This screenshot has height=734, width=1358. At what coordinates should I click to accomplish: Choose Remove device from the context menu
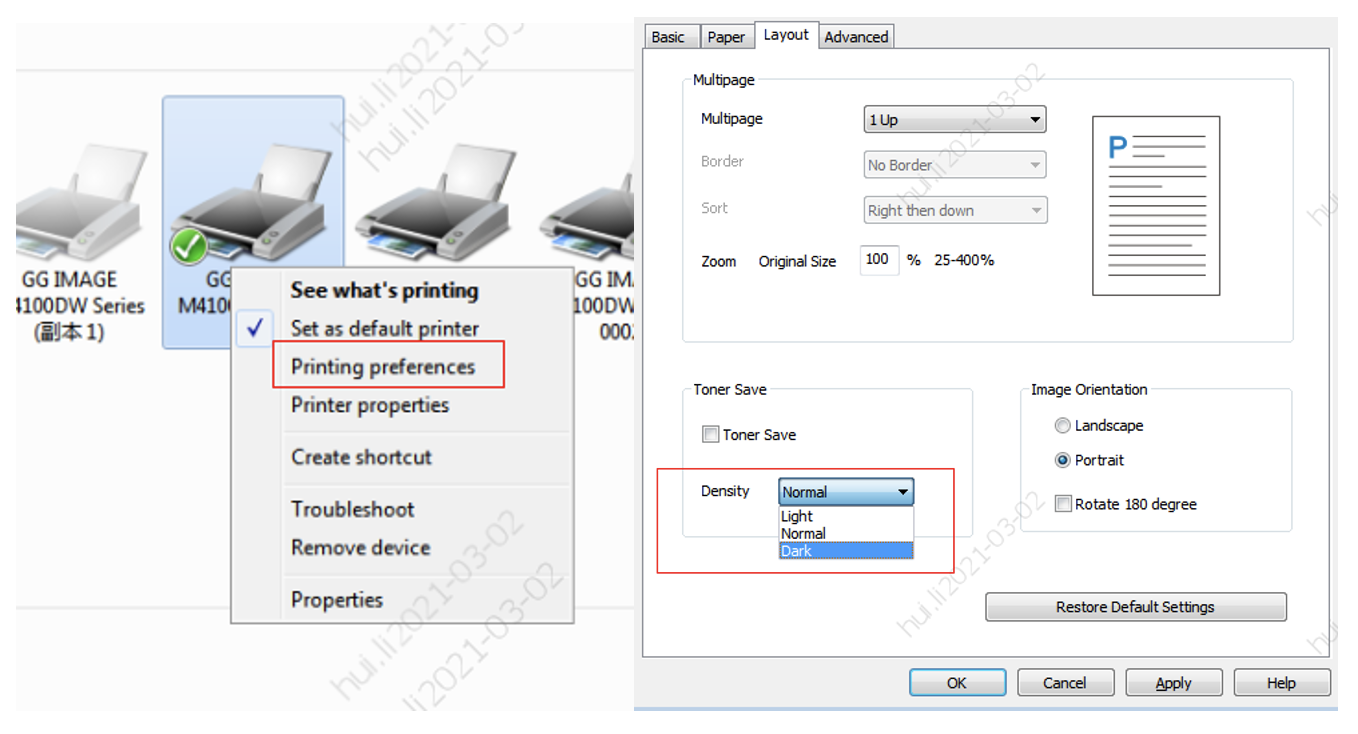(360, 548)
